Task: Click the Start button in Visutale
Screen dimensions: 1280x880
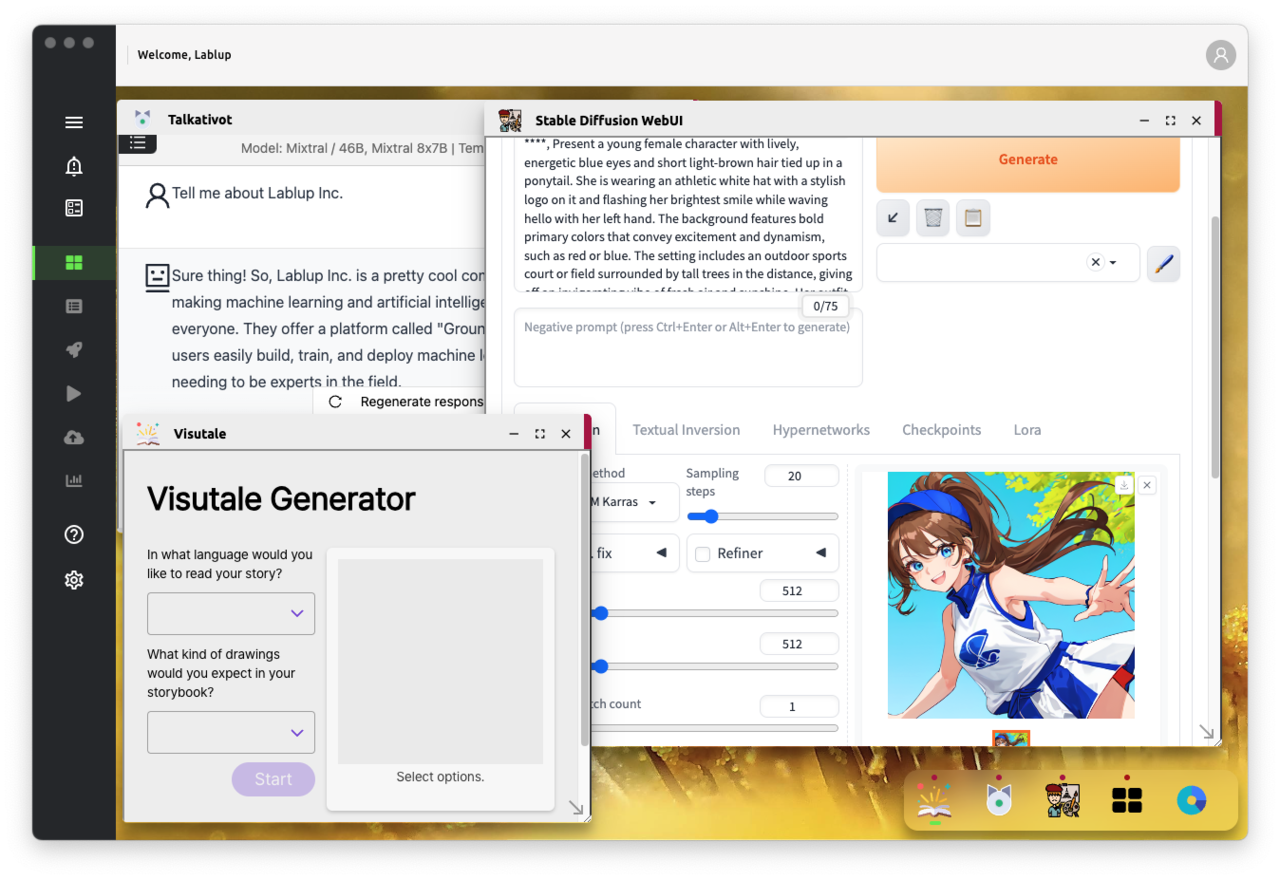Action: pyautogui.click(x=273, y=779)
